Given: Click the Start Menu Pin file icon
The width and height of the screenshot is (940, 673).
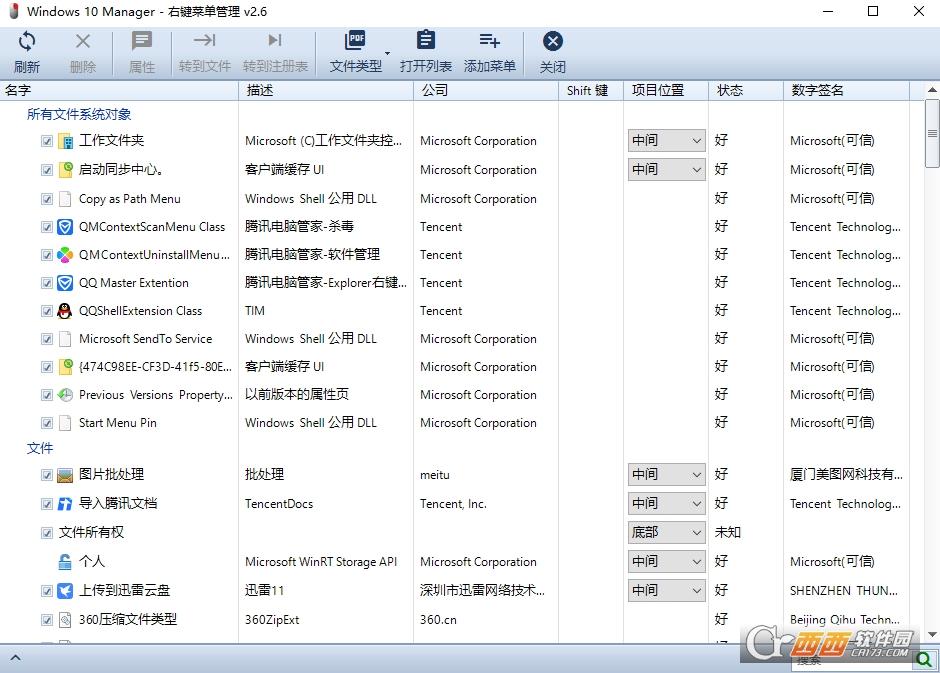Looking at the screenshot, I should pyautogui.click(x=65, y=423).
